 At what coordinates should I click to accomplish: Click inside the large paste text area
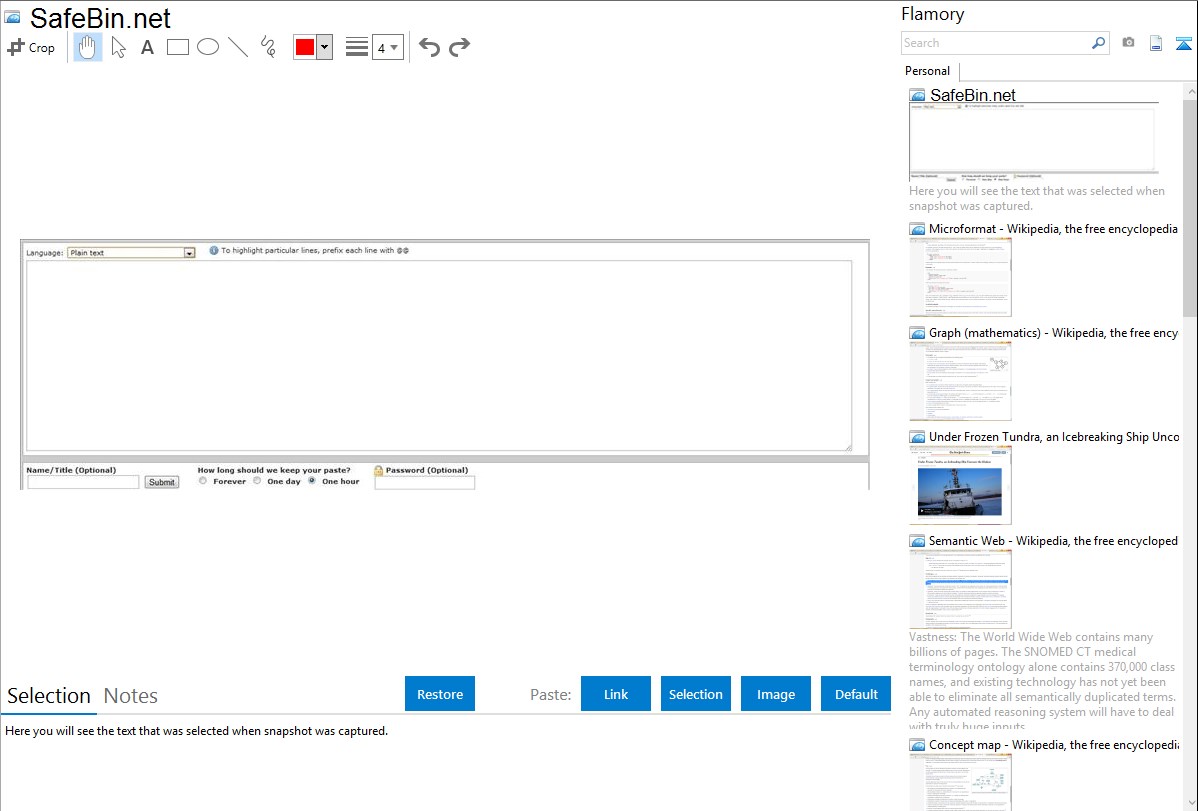(x=439, y=355)
